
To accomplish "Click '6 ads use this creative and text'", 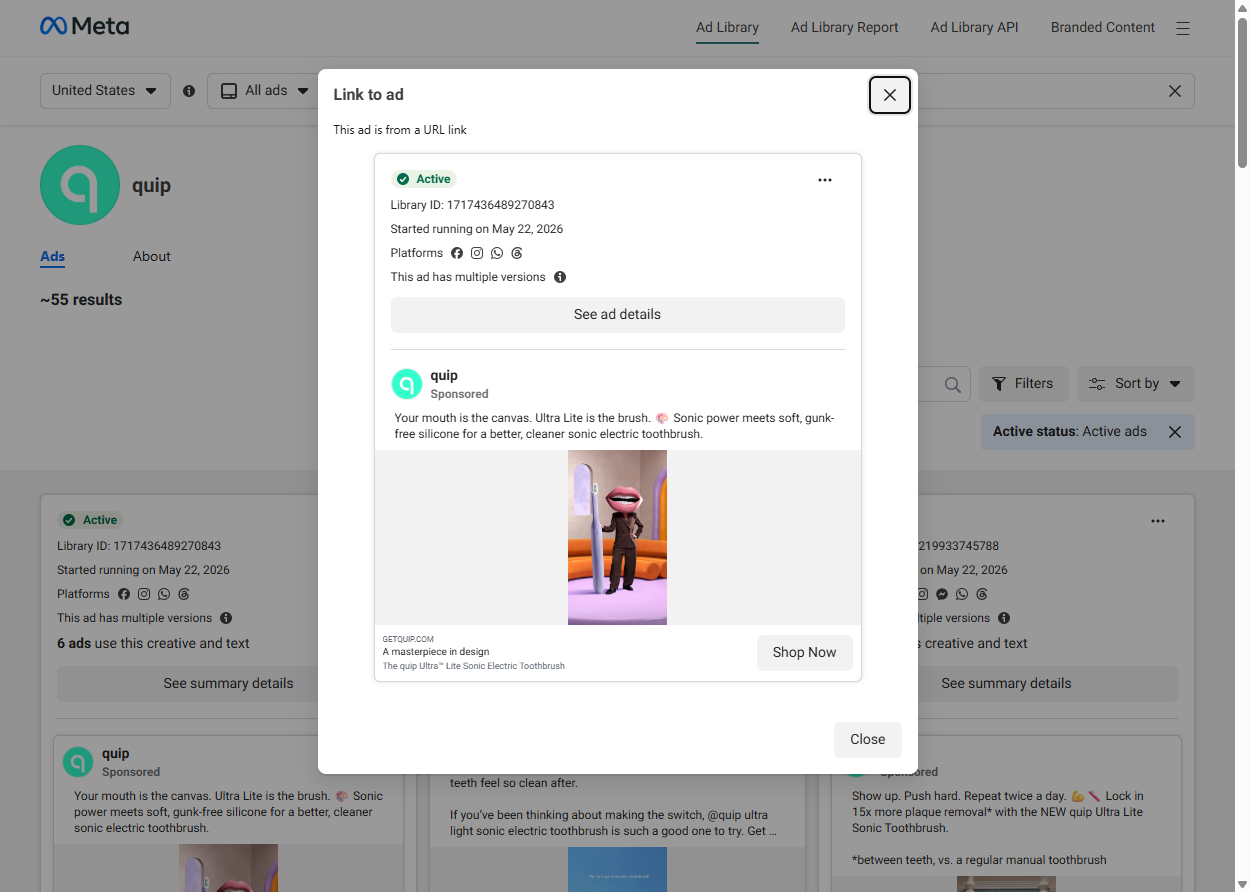I will [x=153, y=644].
